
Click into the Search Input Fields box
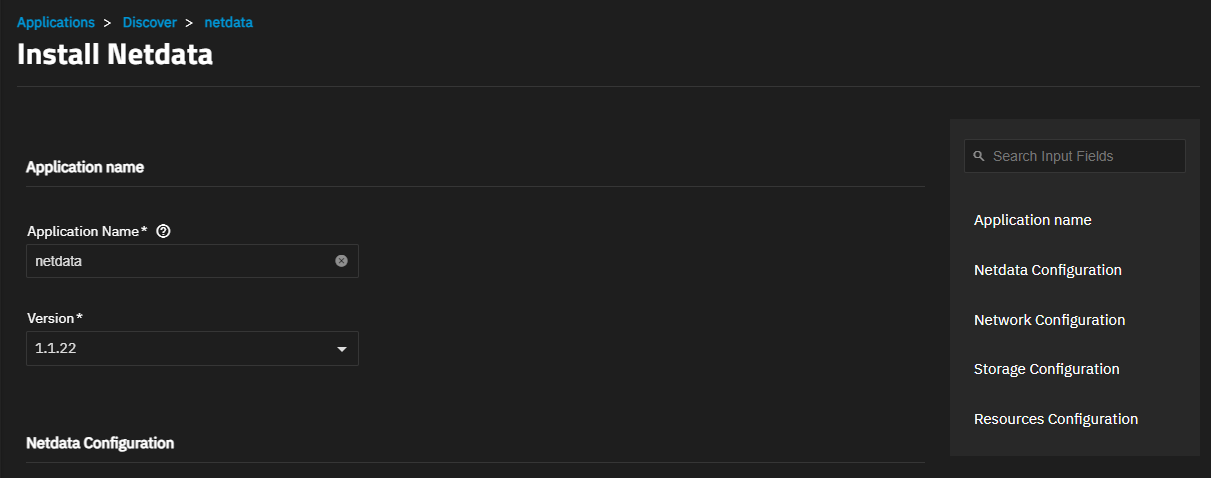coord(1075,156)
